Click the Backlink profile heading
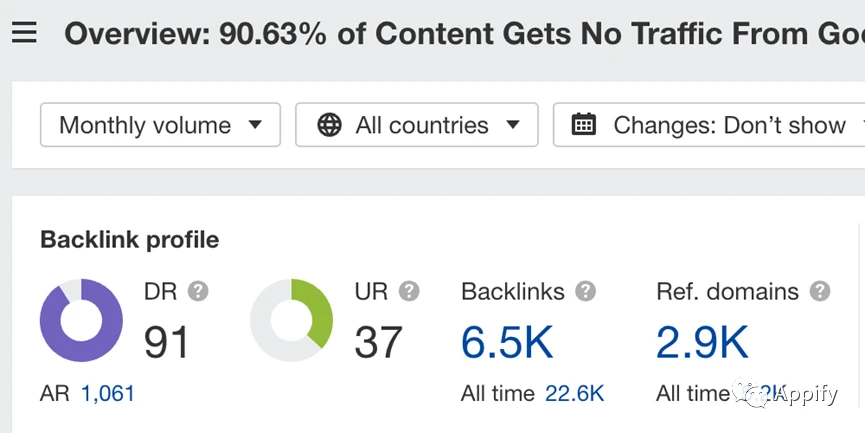The width and height of the screenshot is (865, 433). click(x=129, y=240)
